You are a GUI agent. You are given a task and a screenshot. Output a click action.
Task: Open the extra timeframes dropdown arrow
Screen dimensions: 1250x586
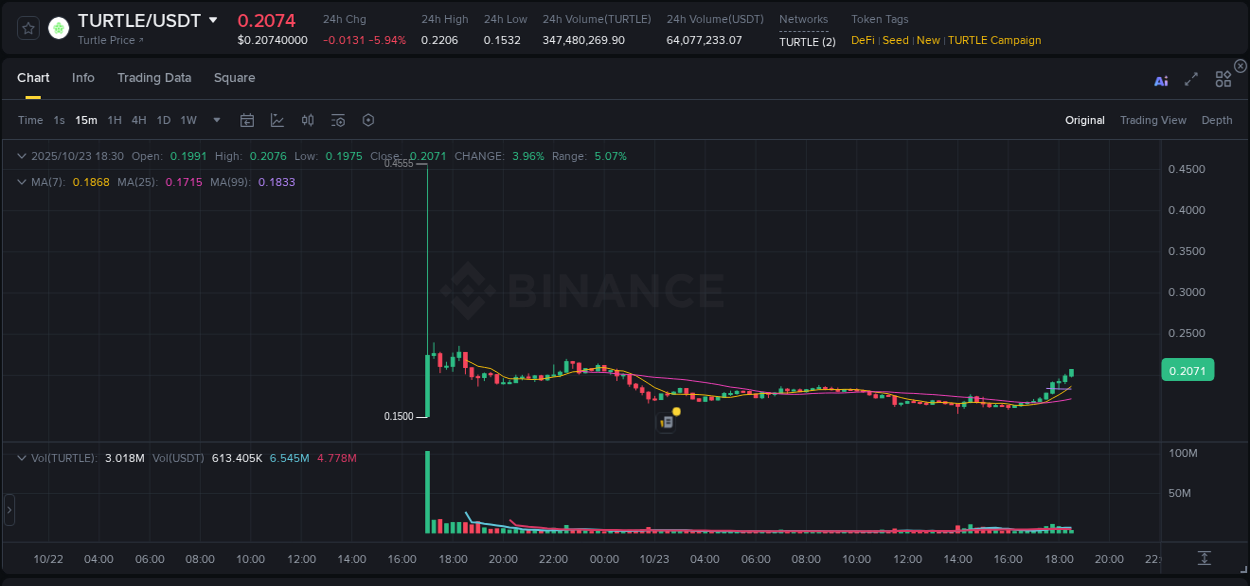click(x=216, y=120)
